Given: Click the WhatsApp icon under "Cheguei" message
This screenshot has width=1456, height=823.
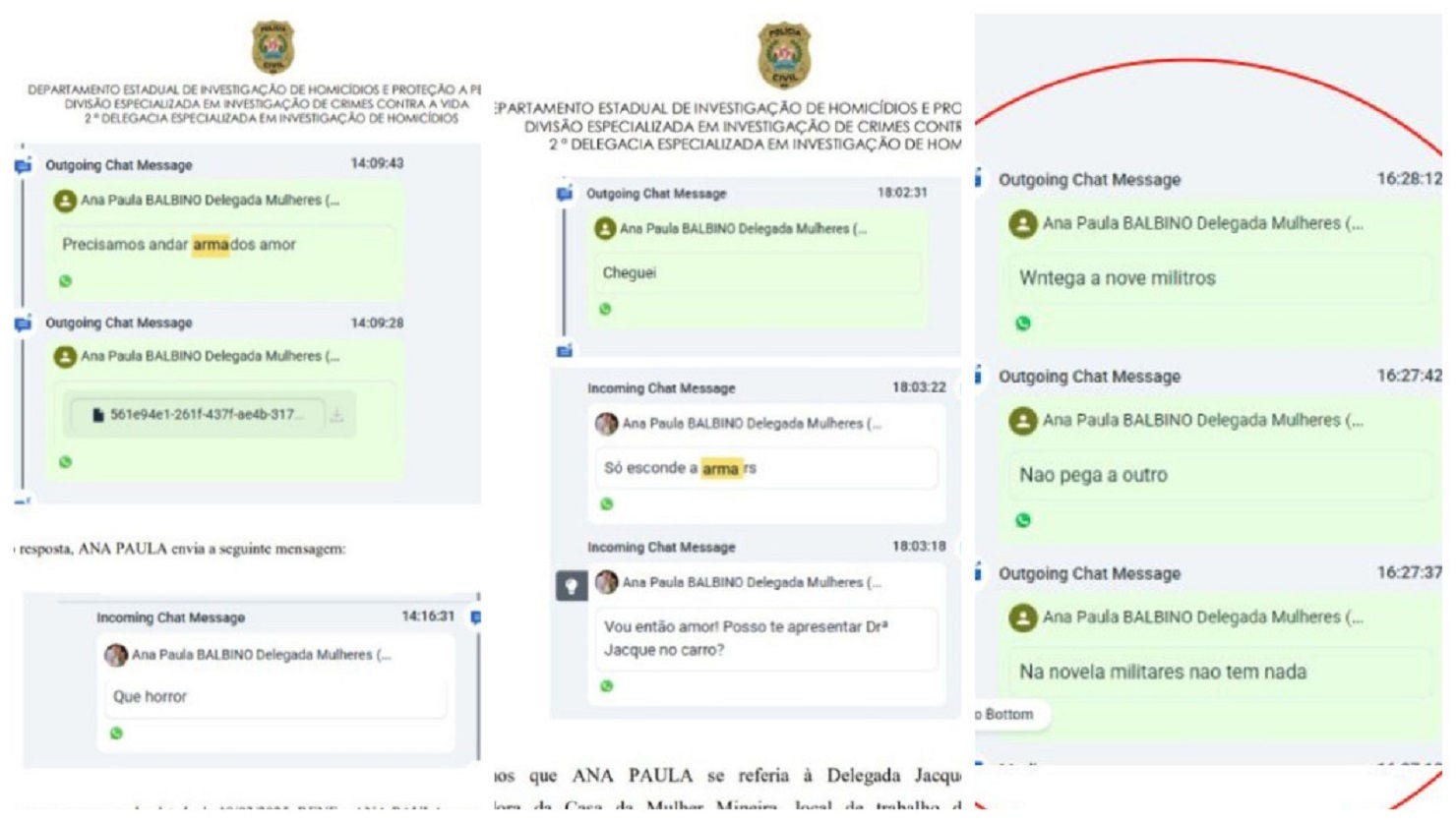Looking at the screenshot, I should coord(605,309).
